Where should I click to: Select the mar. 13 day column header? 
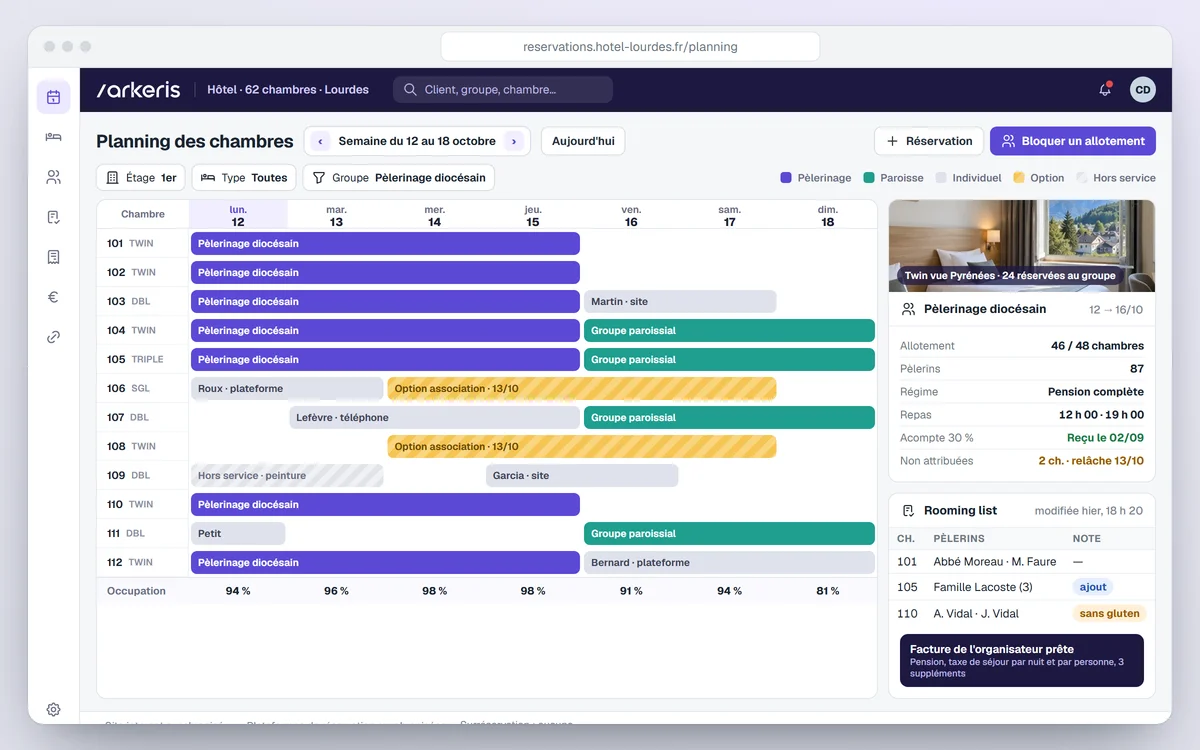[336, 215]
